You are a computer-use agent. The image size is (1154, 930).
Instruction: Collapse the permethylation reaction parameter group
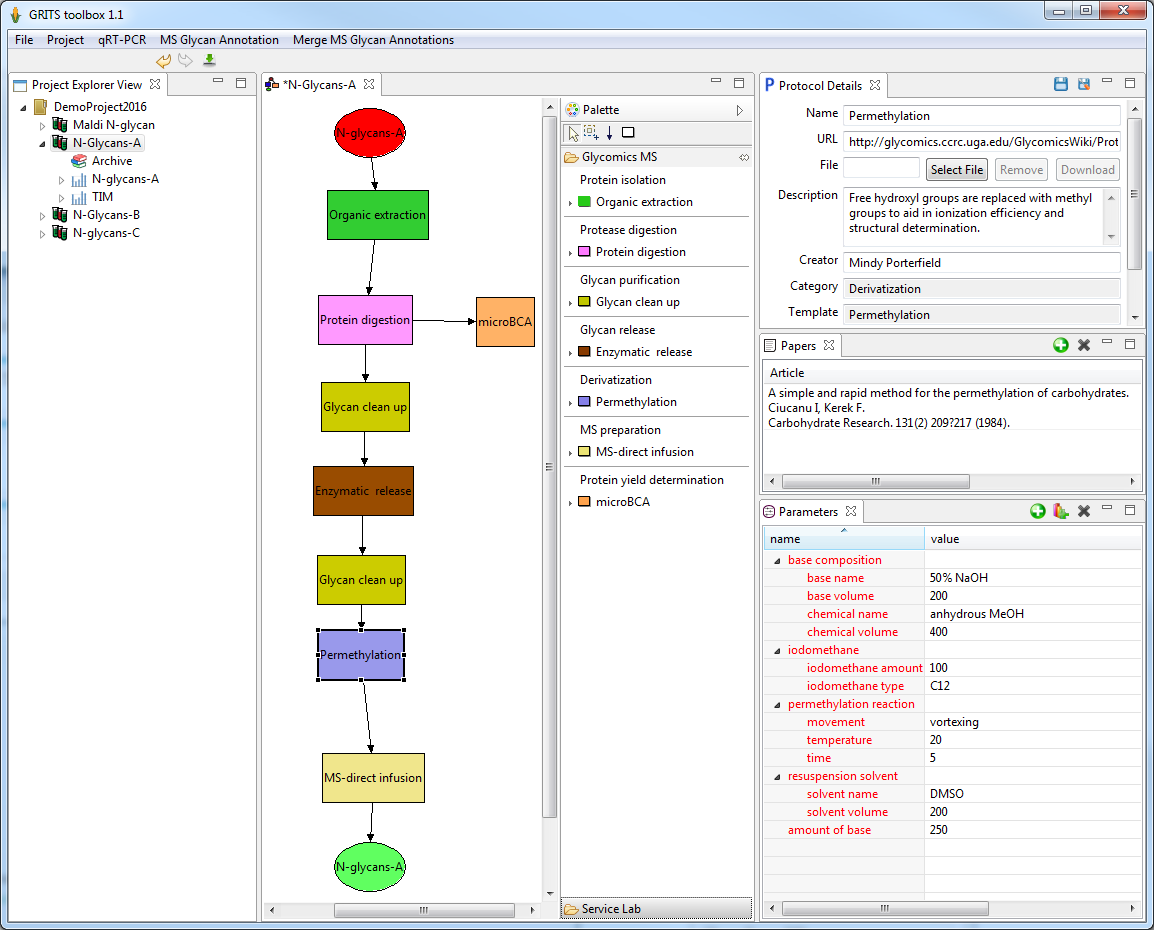(777, 705)
